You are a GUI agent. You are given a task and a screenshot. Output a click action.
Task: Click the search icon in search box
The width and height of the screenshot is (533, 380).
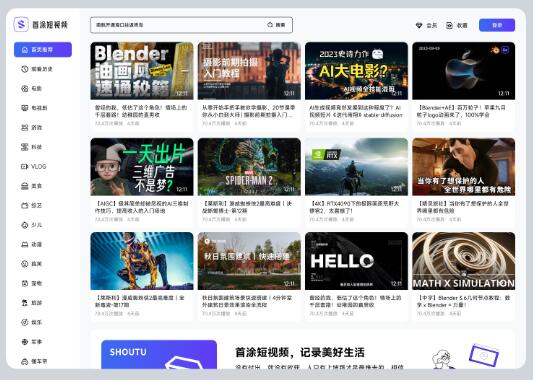(270, 25)
